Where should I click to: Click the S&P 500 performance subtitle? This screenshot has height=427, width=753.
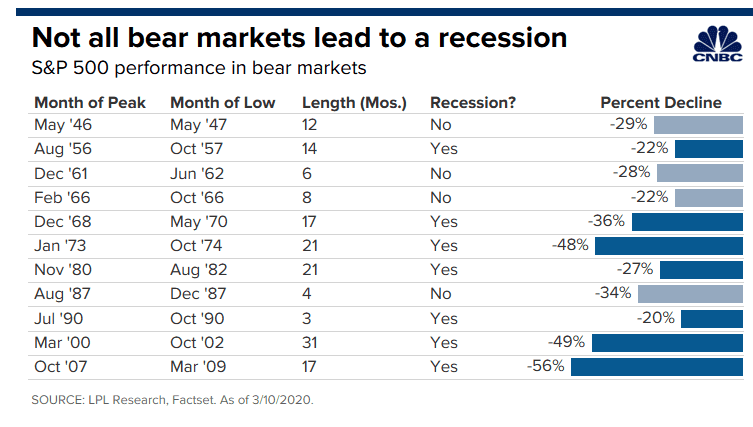(x=197, y=68)
